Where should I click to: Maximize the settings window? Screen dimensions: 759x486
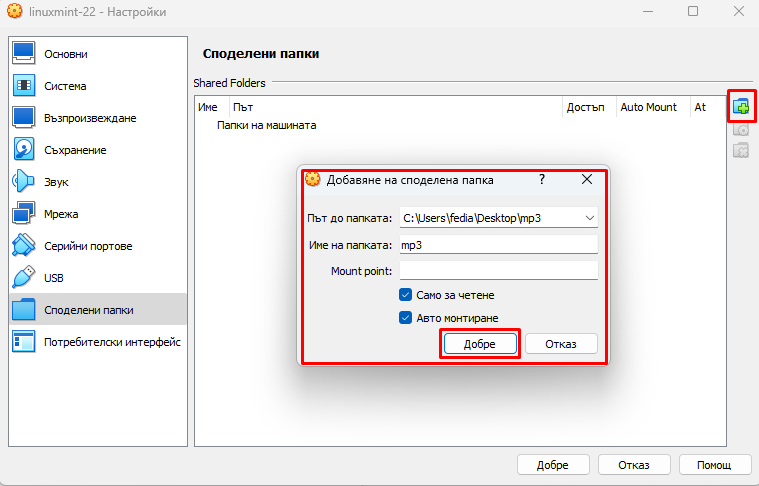[x=693, y=11]
